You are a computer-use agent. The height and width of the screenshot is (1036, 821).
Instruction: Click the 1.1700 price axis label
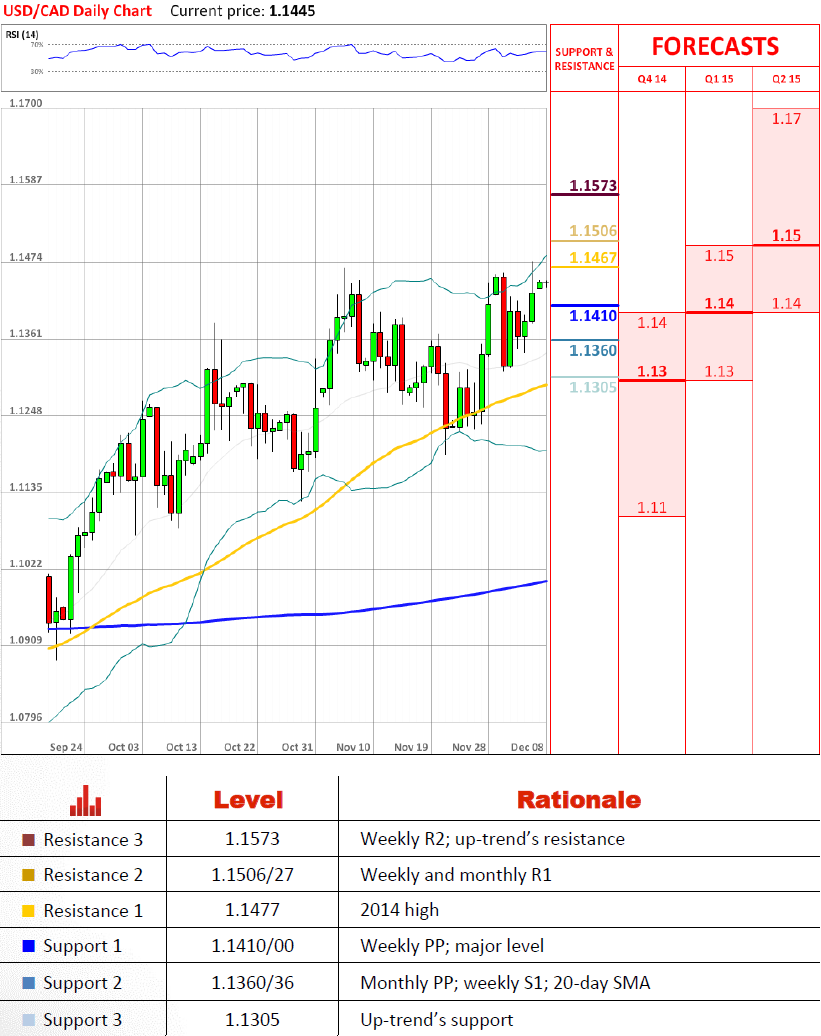coord(26,103)
